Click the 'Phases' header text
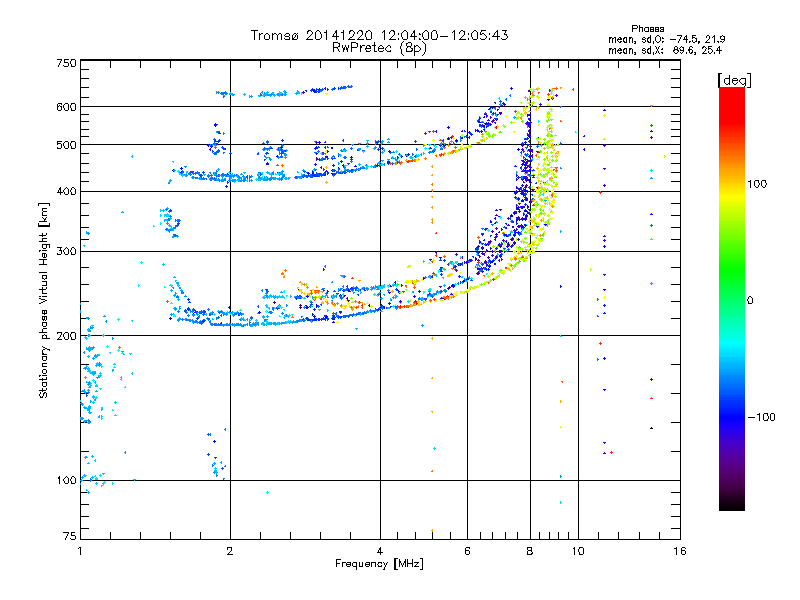800x600 pixels. click(647, 29)
